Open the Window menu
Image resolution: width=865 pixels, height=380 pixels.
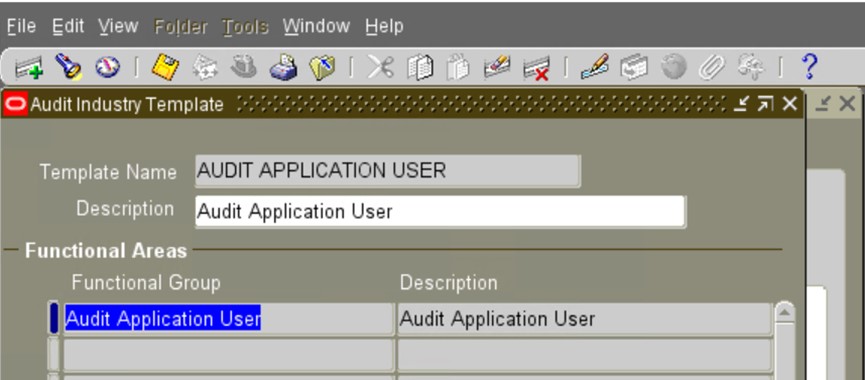pyautogui.click(x=316, y=26)
